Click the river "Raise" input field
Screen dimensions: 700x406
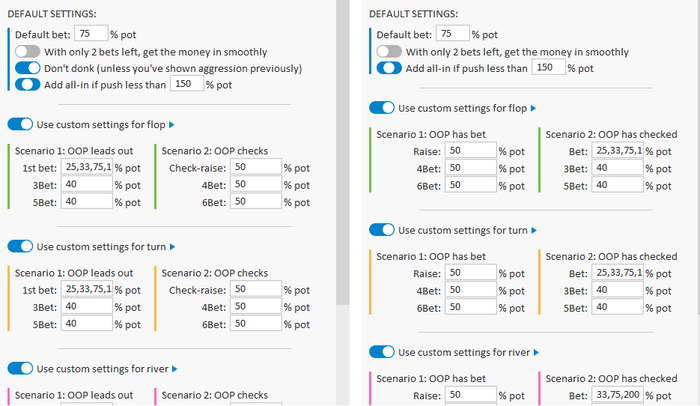[x=470, y=394]
